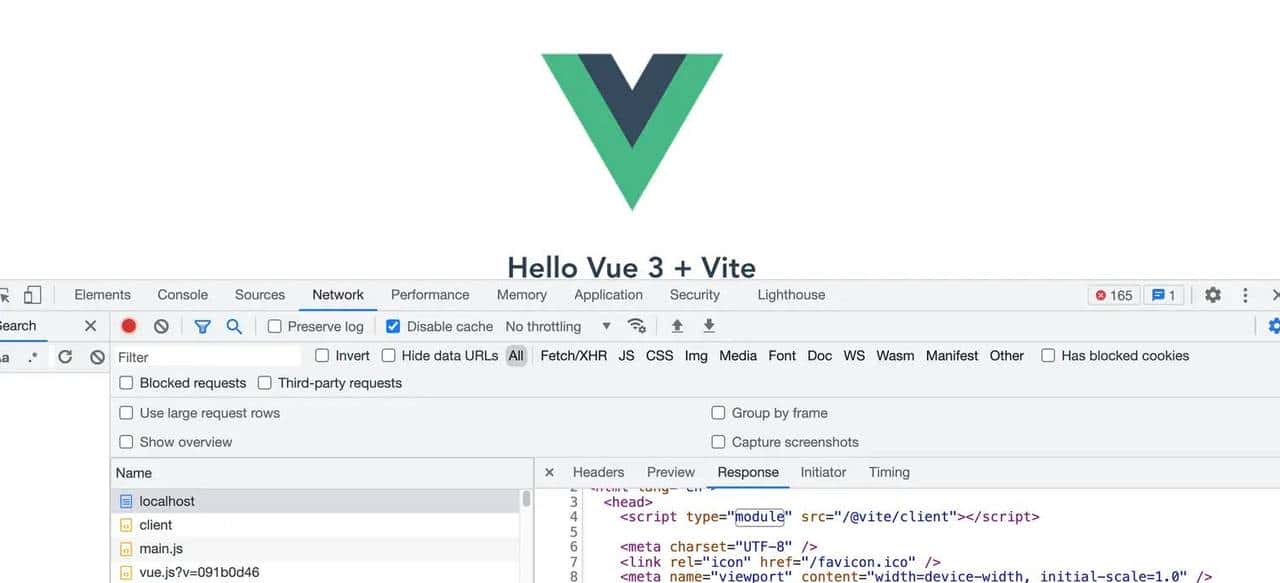Stop recording network log (red dot)
The height and width of the screenshot is (583, 1280).
point(129,326)
